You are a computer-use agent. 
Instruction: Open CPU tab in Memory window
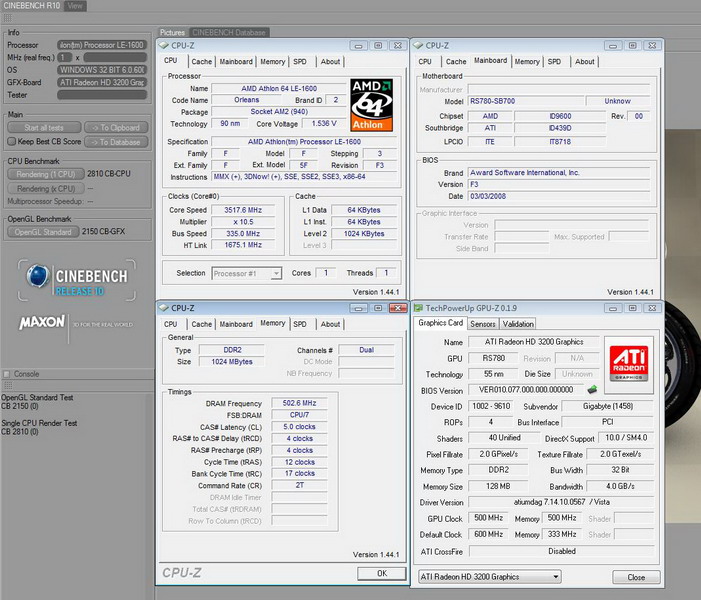[x=170, y=324]
